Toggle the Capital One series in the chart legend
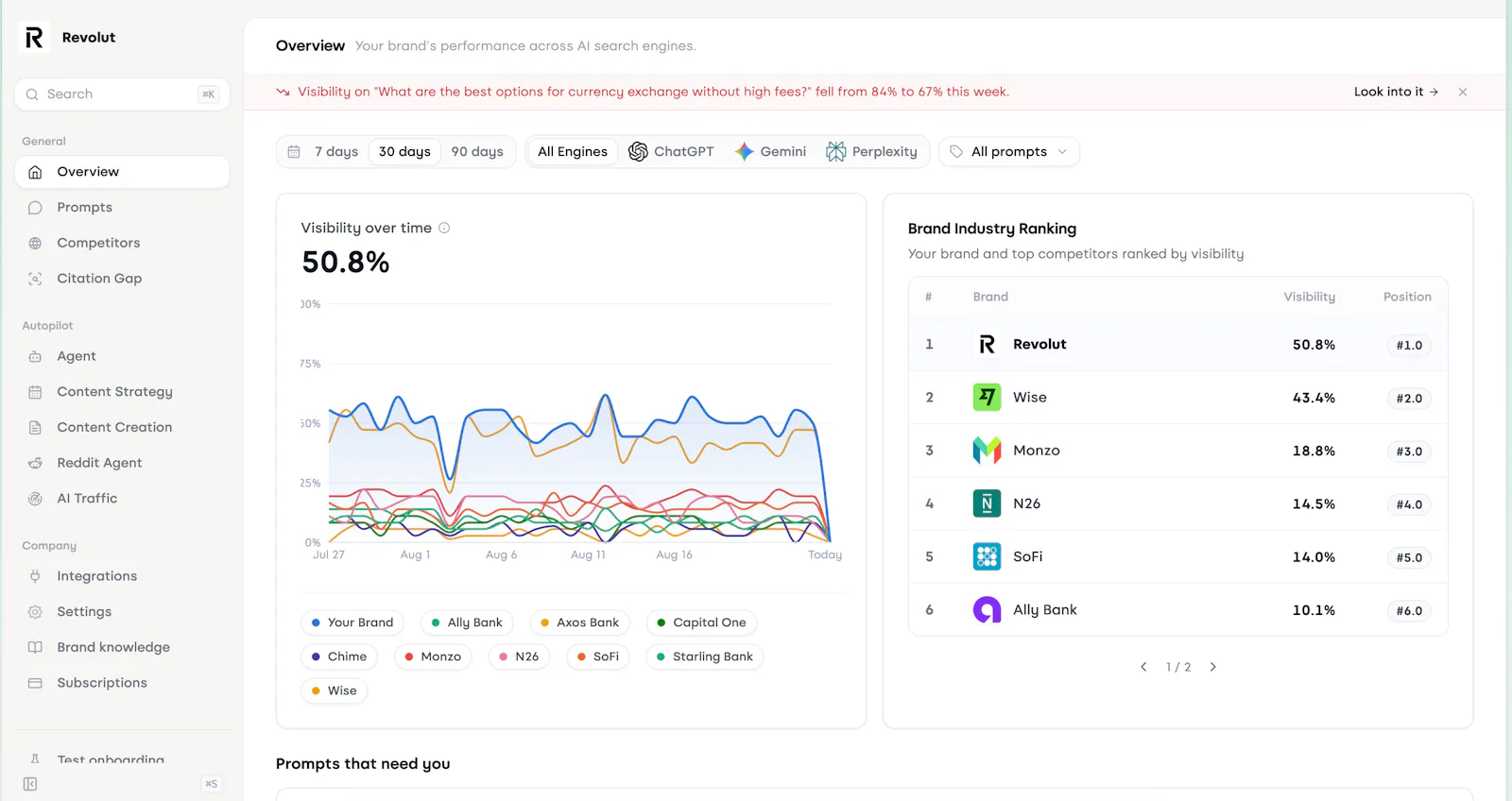Image resolution: width=1512 pixels, height=801 pixels. point(701,622)
